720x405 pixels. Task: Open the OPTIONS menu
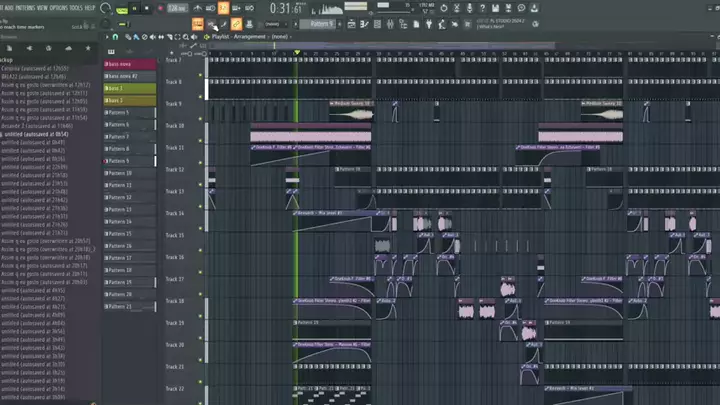pos(58,6)
